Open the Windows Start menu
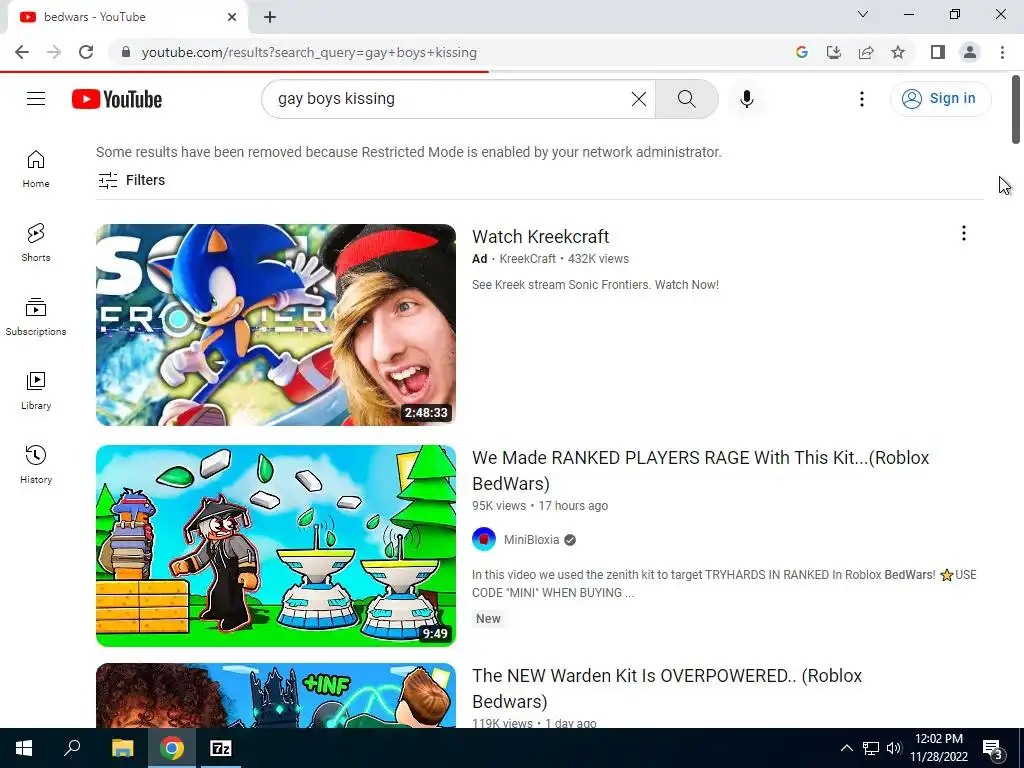 click(x=24, y=748)
